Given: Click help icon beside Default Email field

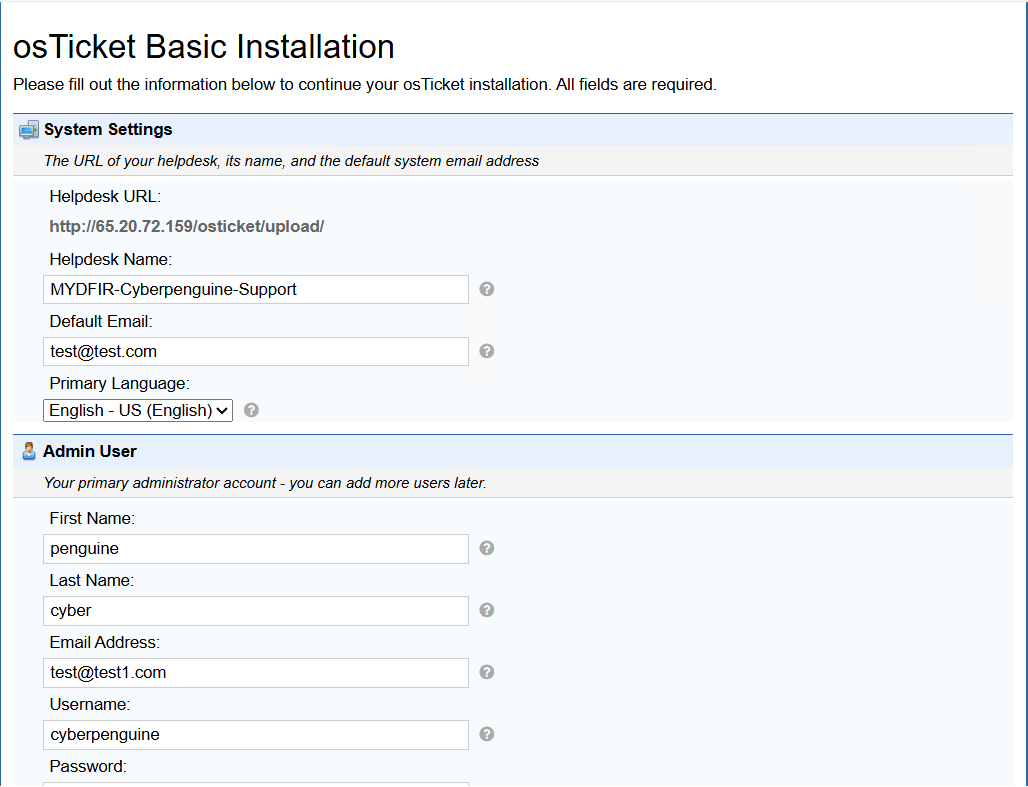Looking at the screenshot, I should point(486,351).
